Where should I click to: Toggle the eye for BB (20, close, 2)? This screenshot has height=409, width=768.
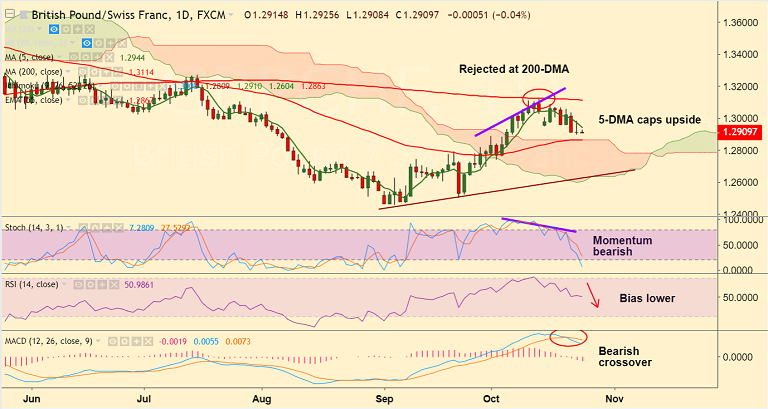click(87, 43)
